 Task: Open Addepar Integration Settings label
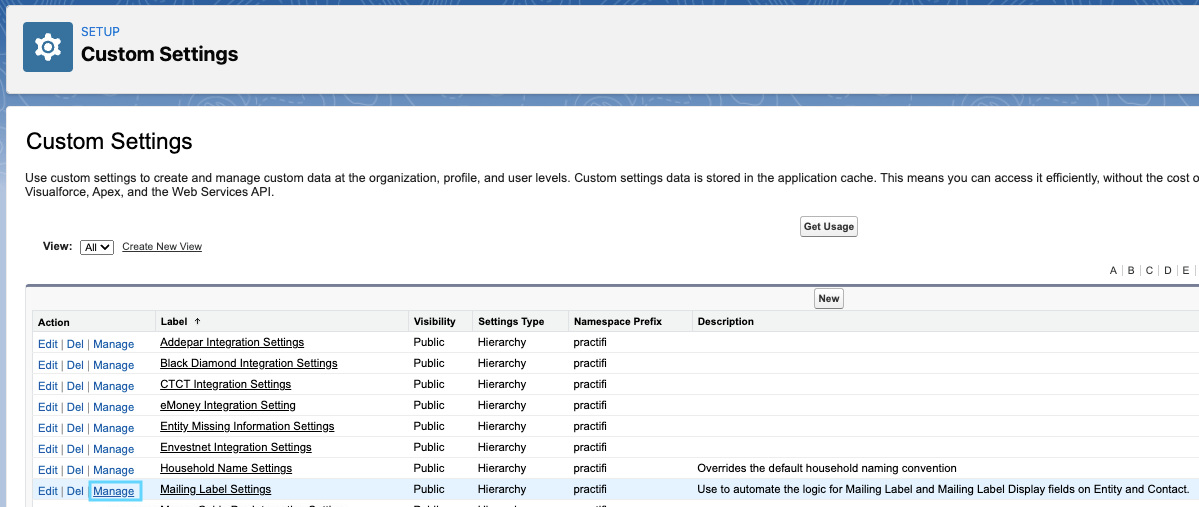[232, 342]
